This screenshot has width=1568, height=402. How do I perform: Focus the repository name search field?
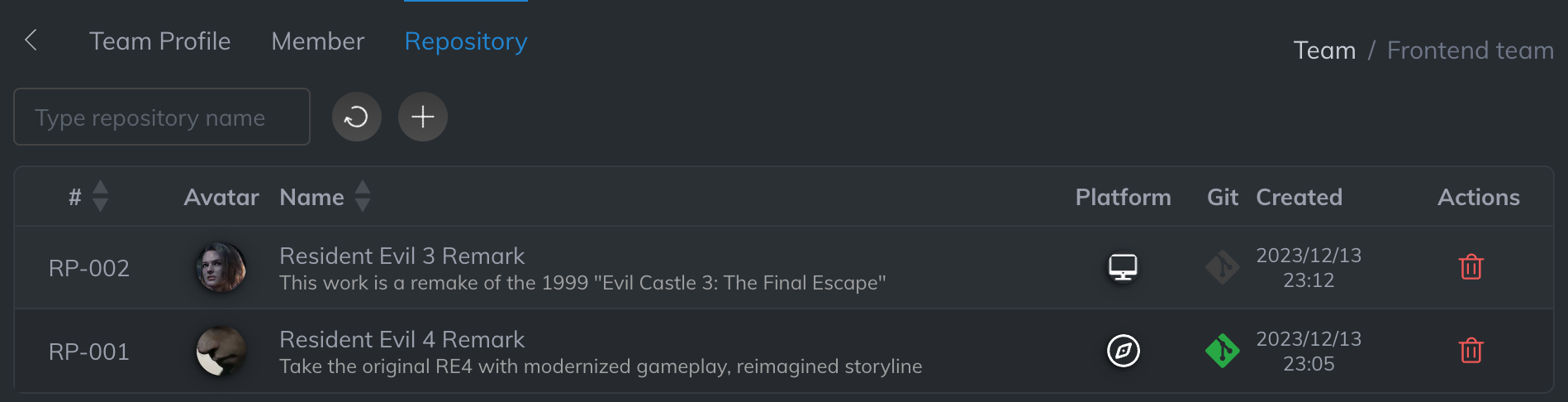162,117
